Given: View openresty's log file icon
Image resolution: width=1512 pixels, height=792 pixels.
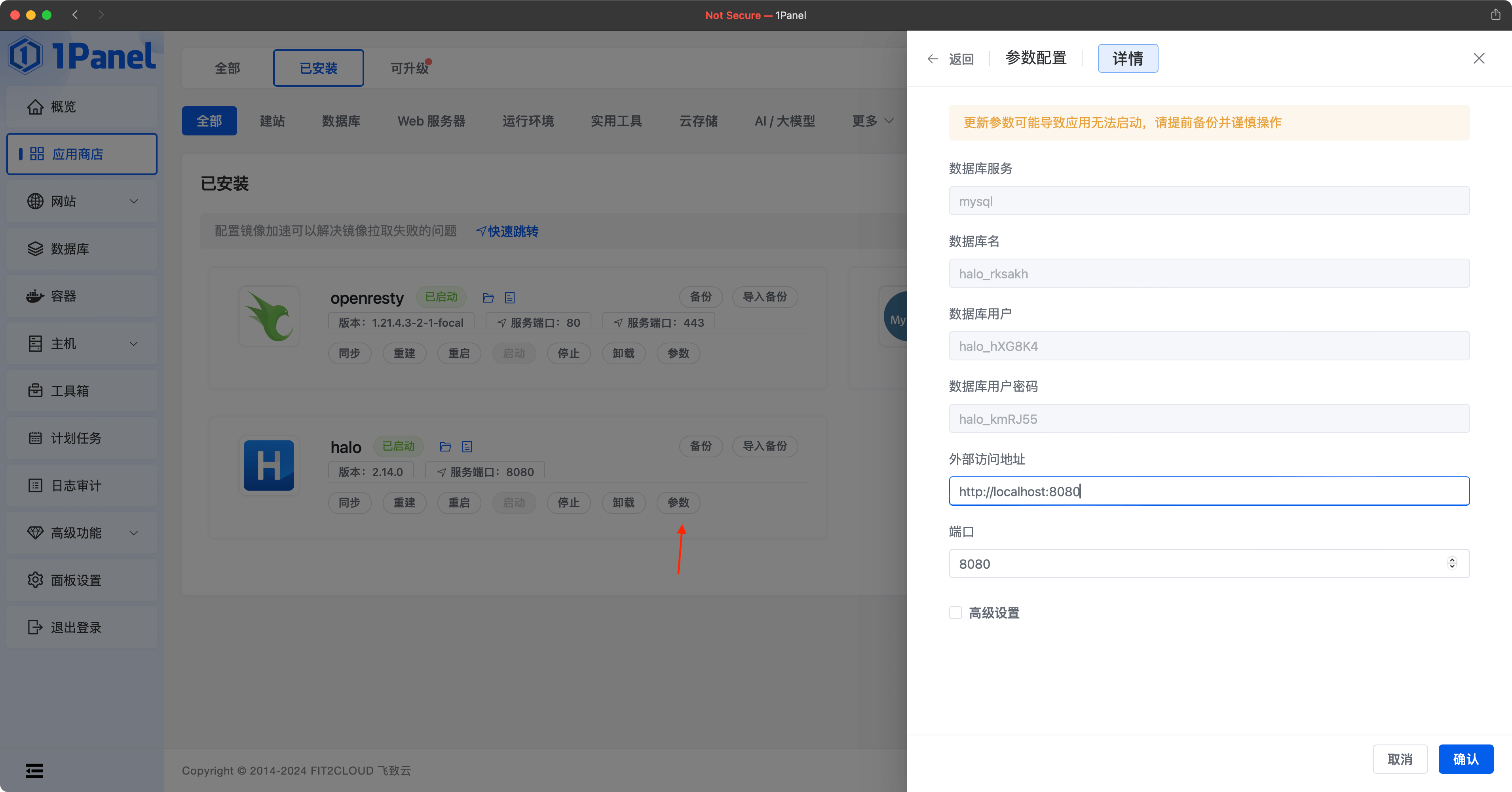Looking at the screenshot, I should point(509,298).
